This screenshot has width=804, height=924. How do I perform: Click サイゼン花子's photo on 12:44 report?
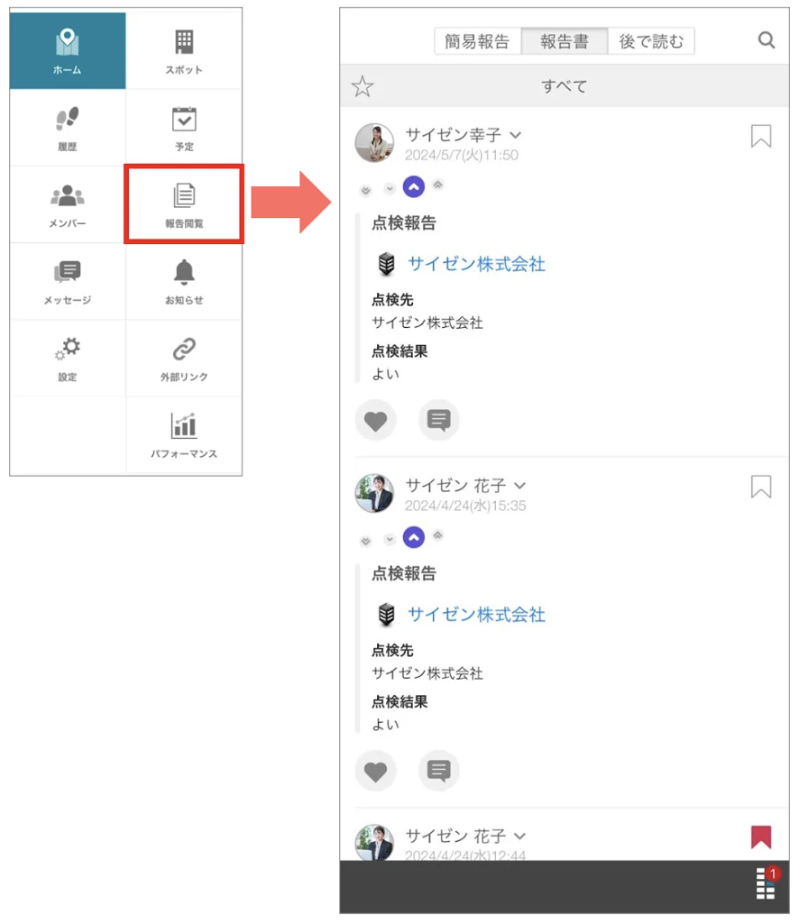[374, 842]
